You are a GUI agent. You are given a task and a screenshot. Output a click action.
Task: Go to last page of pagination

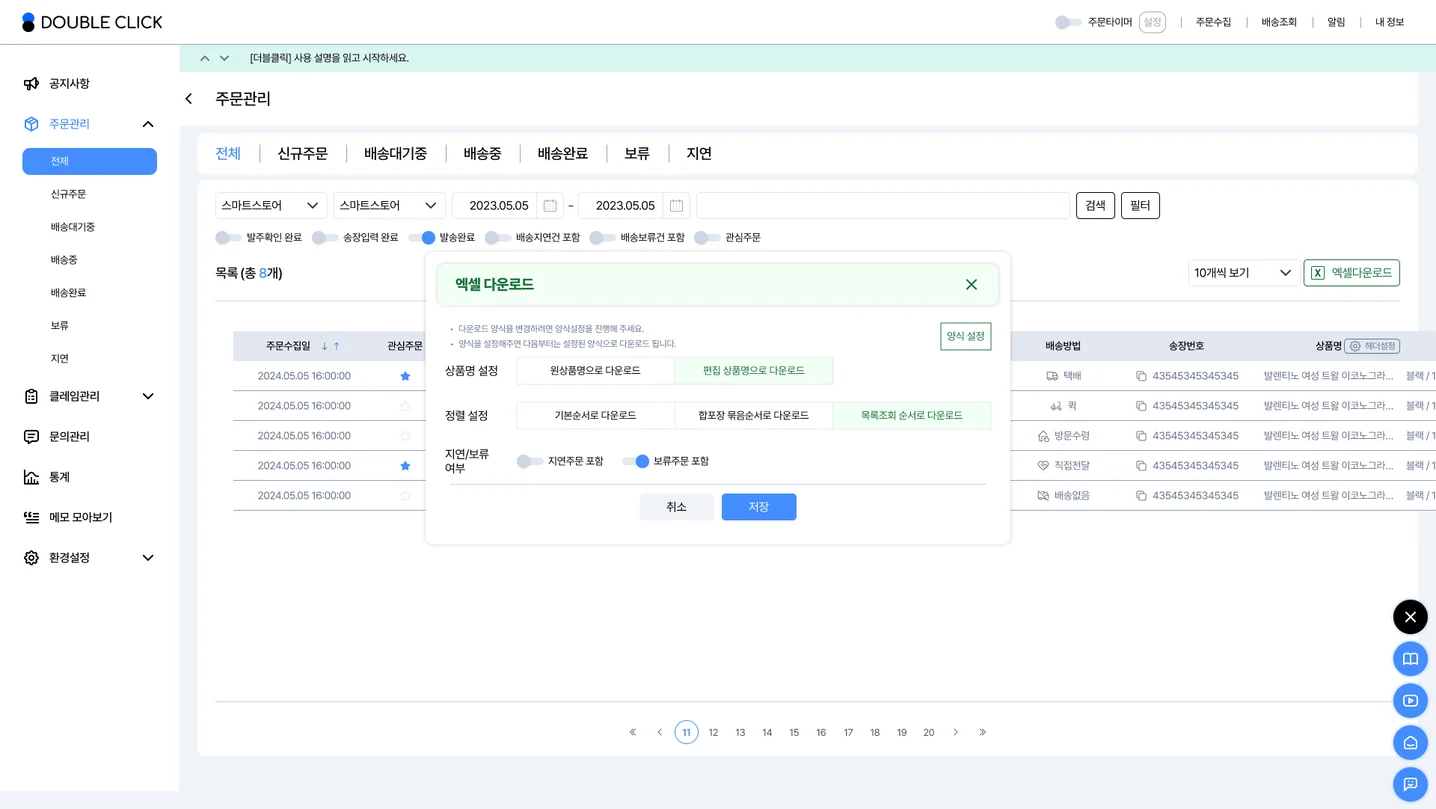(x=983, y=733)
